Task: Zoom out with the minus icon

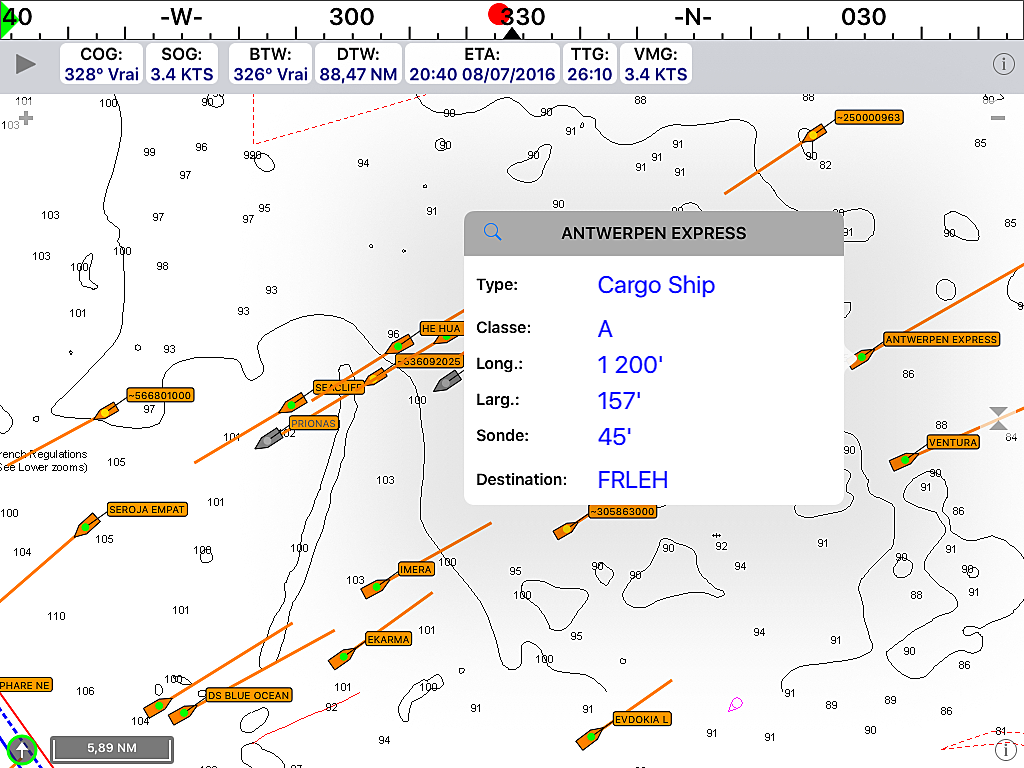Action: [x=997, y=118]
